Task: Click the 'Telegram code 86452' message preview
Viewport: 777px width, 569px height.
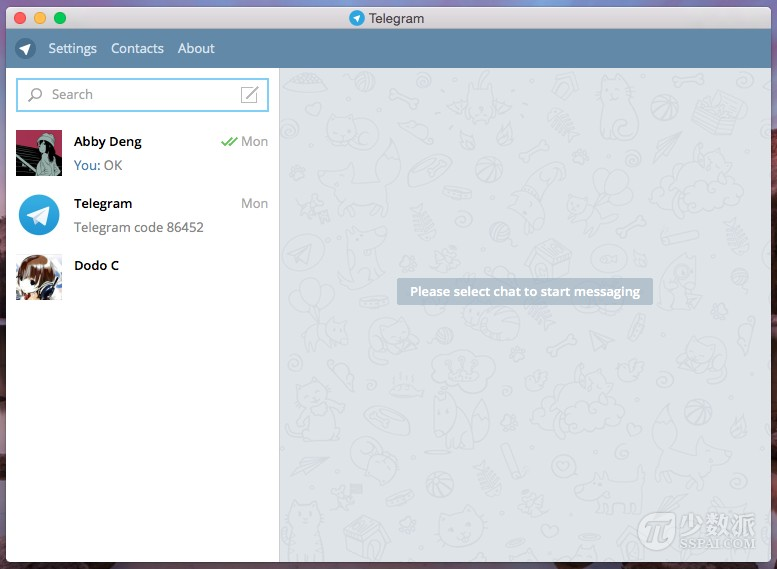Action: coord(139,228)
